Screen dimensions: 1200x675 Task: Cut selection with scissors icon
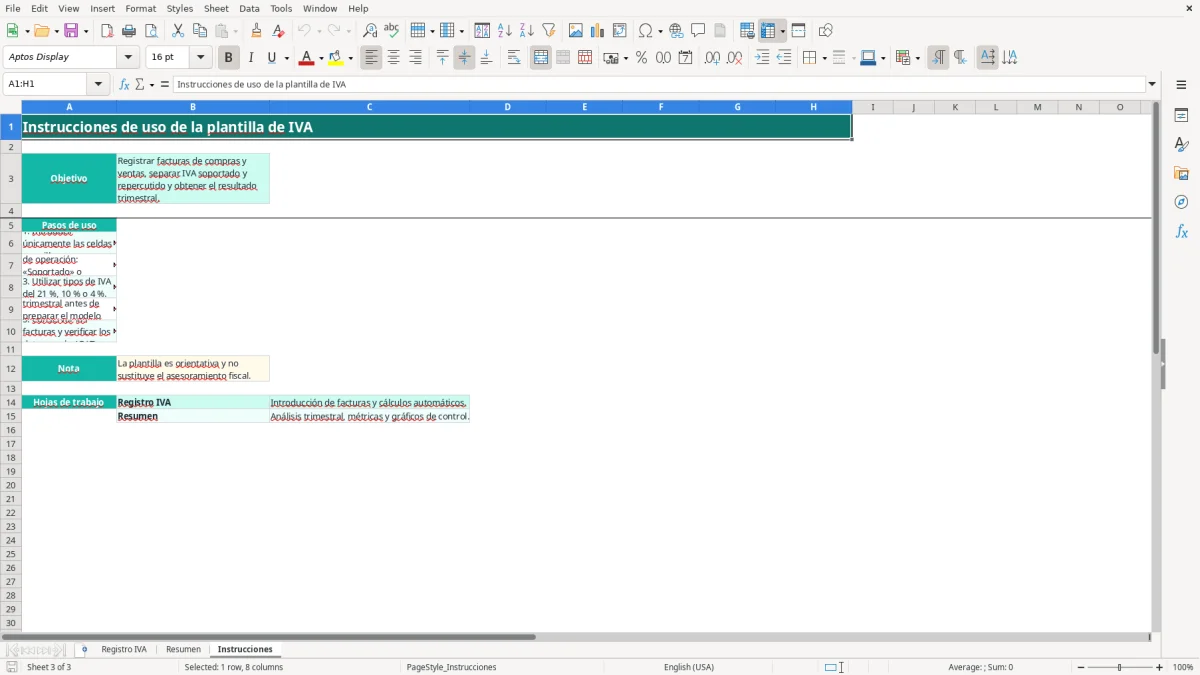tap(178, 31)
